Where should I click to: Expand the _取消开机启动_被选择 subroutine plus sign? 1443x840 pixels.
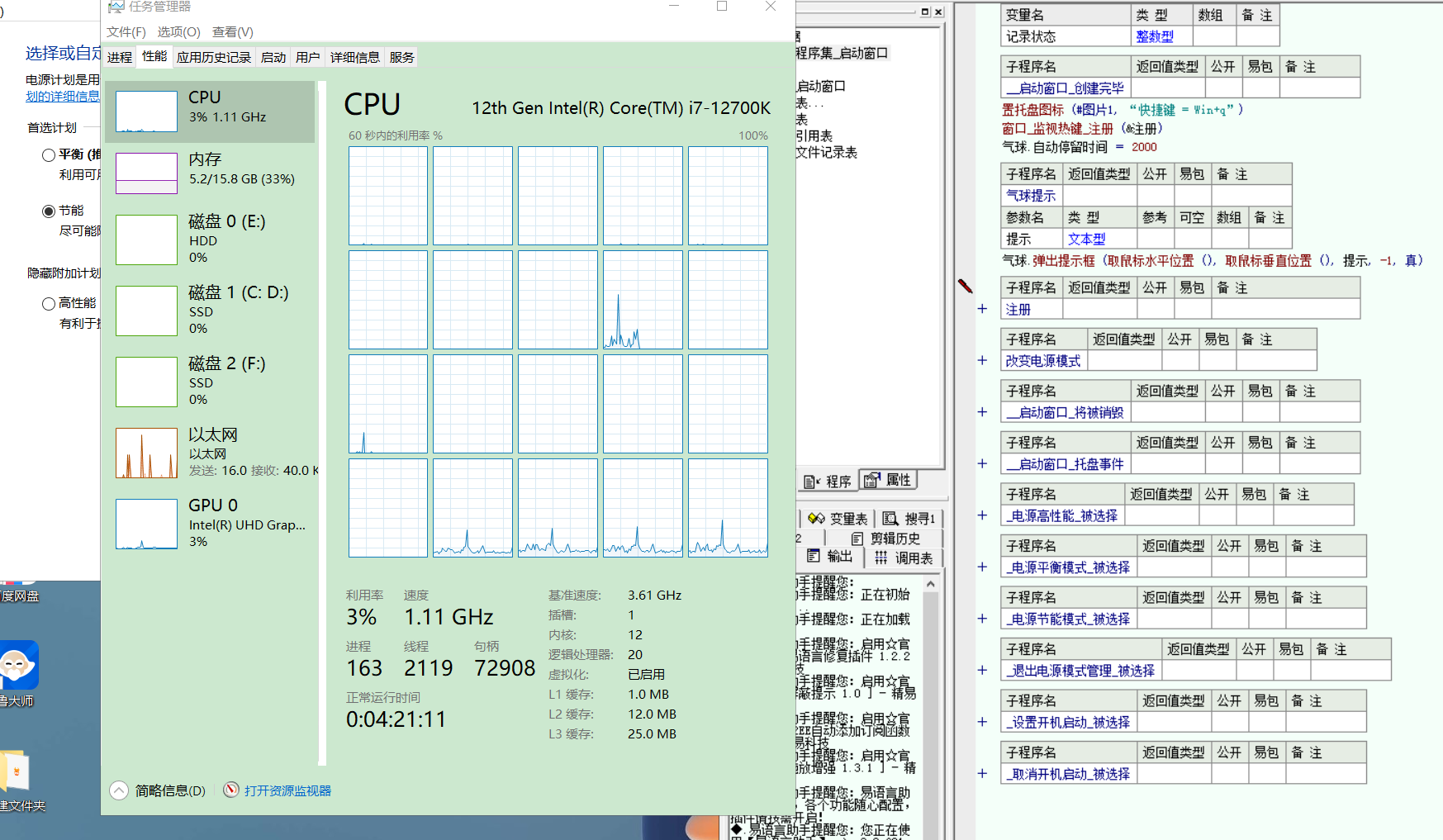[x=982, y=773]
